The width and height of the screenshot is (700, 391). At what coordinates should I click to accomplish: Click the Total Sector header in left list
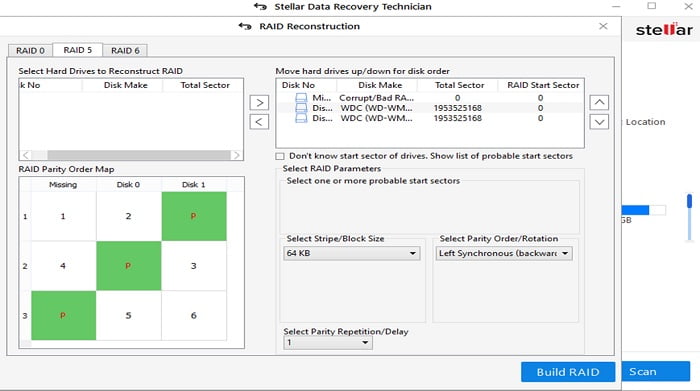(204, 85)
